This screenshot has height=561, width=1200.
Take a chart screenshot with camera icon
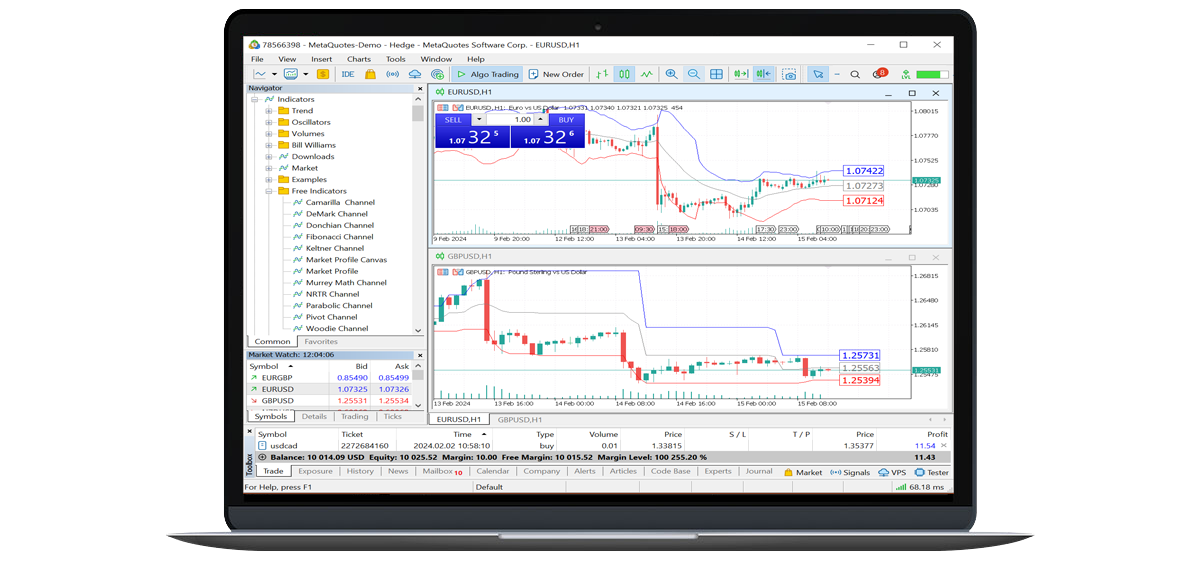(x=789, y=74)
